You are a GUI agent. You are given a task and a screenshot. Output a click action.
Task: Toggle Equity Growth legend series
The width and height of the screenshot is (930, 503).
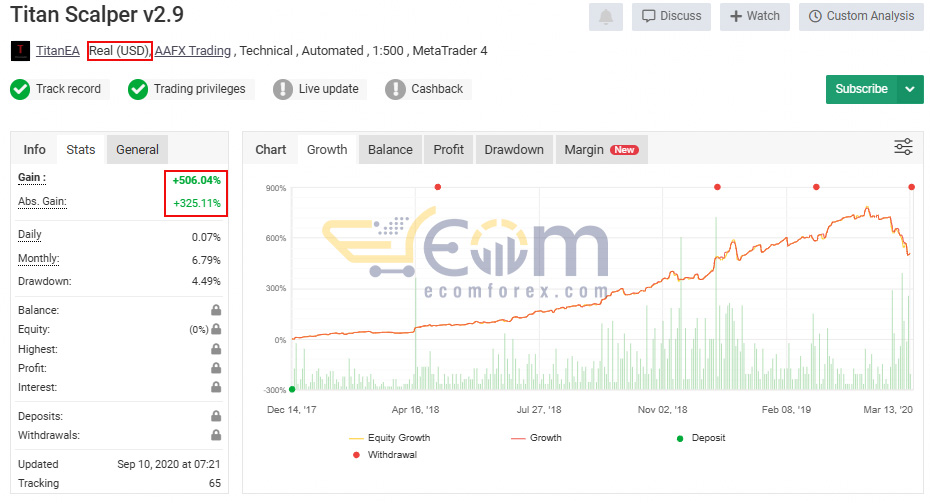pyautogui.click(x=390, y=438)
